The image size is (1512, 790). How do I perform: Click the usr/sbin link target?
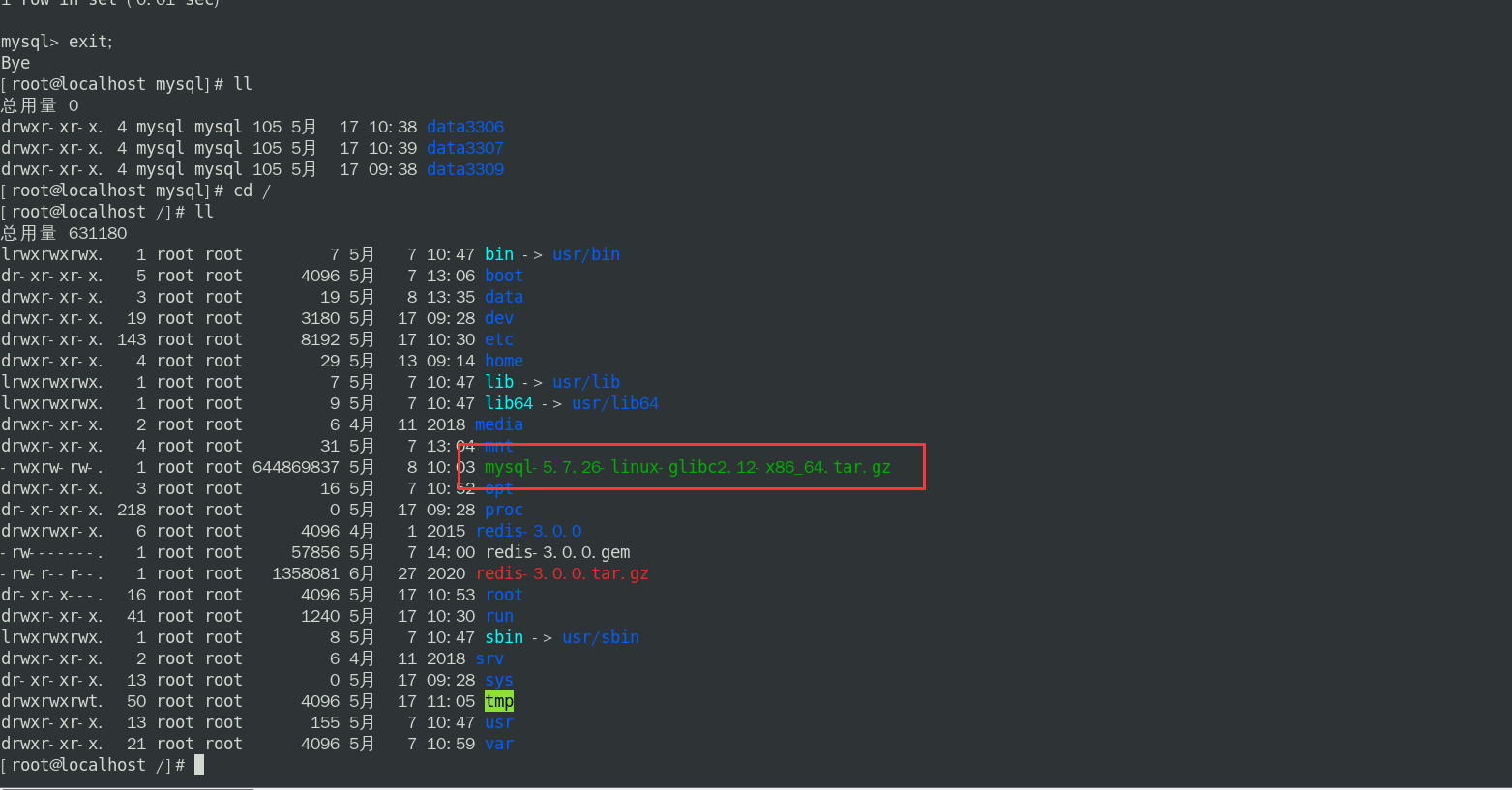(601, 637)
